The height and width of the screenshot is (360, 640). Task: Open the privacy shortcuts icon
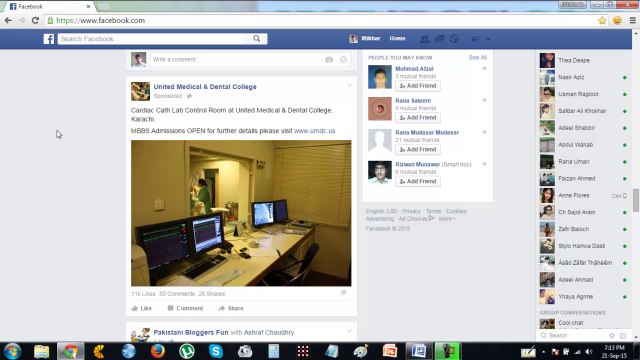point(476,39)
